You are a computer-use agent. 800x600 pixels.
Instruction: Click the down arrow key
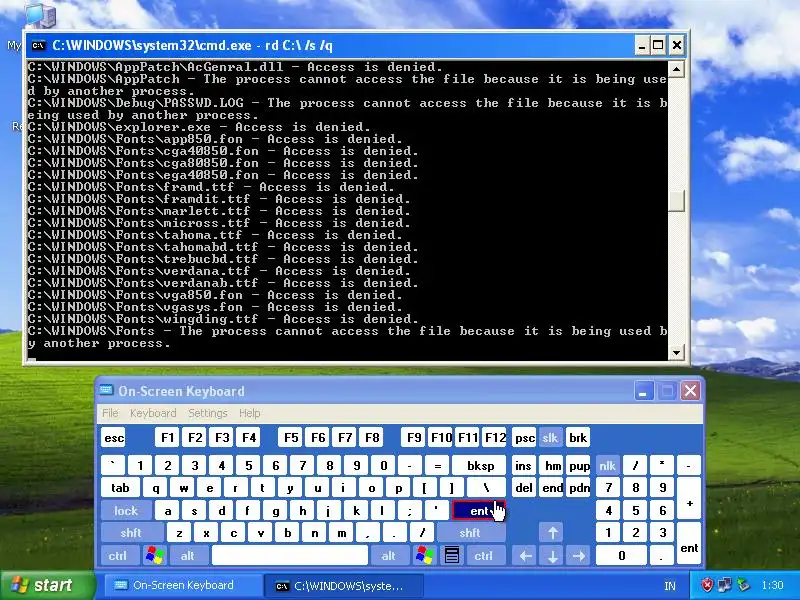[x=553, y=555]
